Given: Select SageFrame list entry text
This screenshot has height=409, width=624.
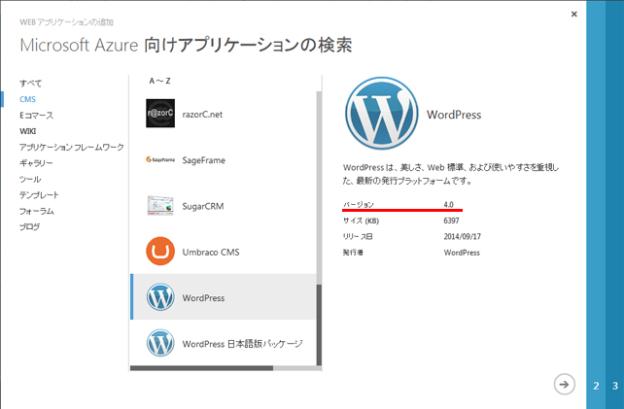Looking at the screenshot, I should [204, 160].
